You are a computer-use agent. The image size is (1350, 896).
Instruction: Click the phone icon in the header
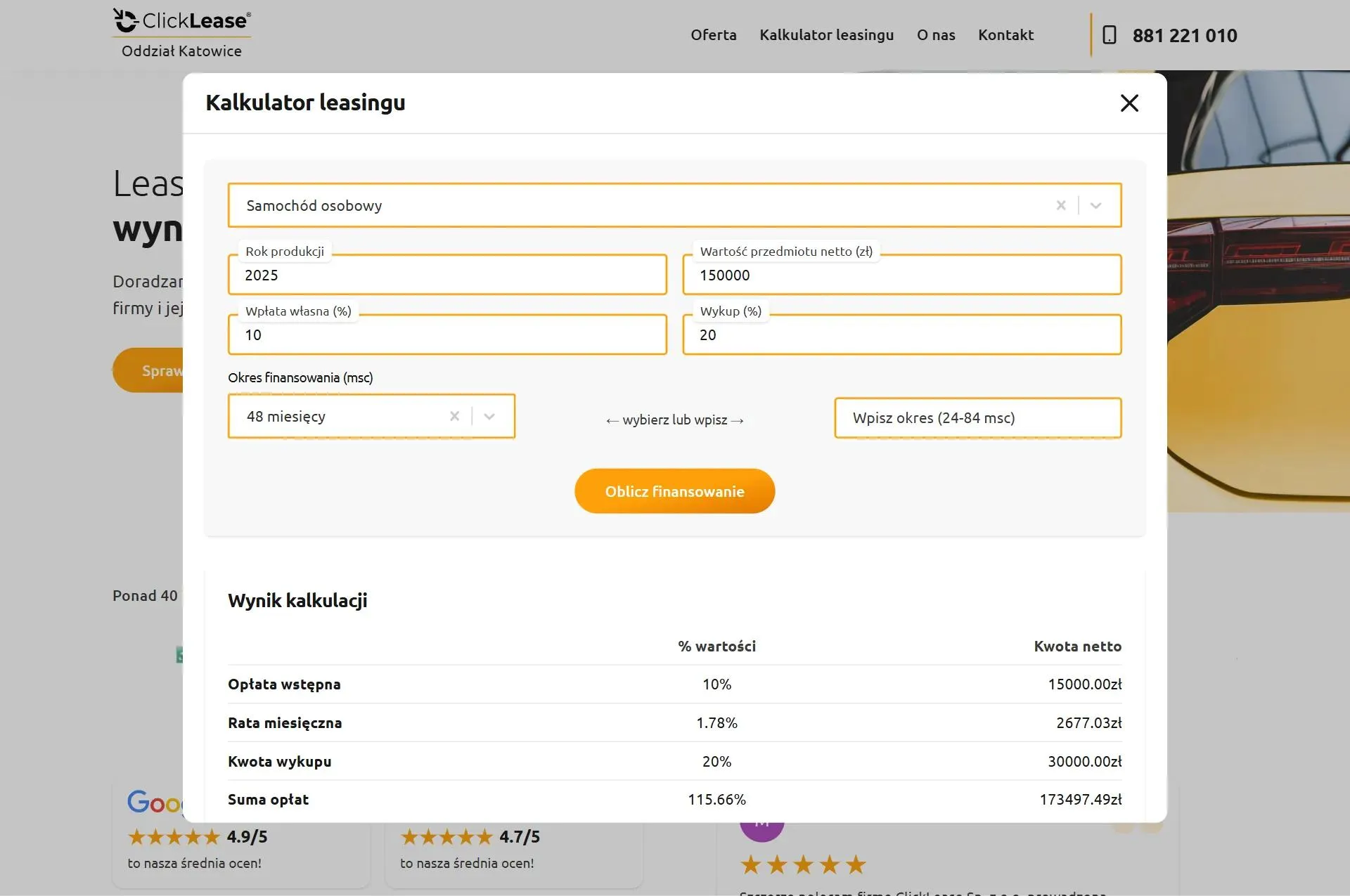(1110, 35)
